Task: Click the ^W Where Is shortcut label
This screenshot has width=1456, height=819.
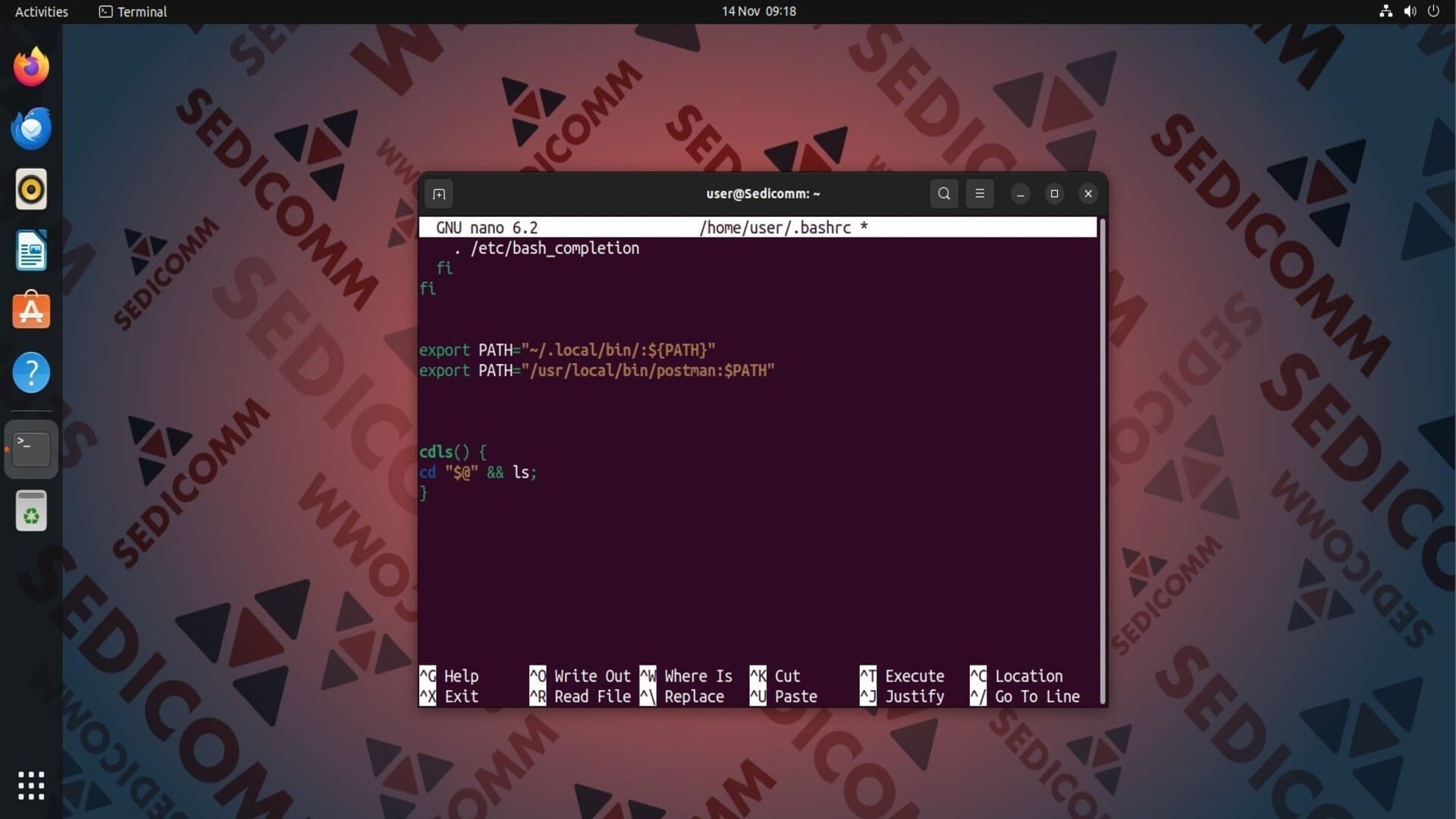Action: click(x=686, y=676)
